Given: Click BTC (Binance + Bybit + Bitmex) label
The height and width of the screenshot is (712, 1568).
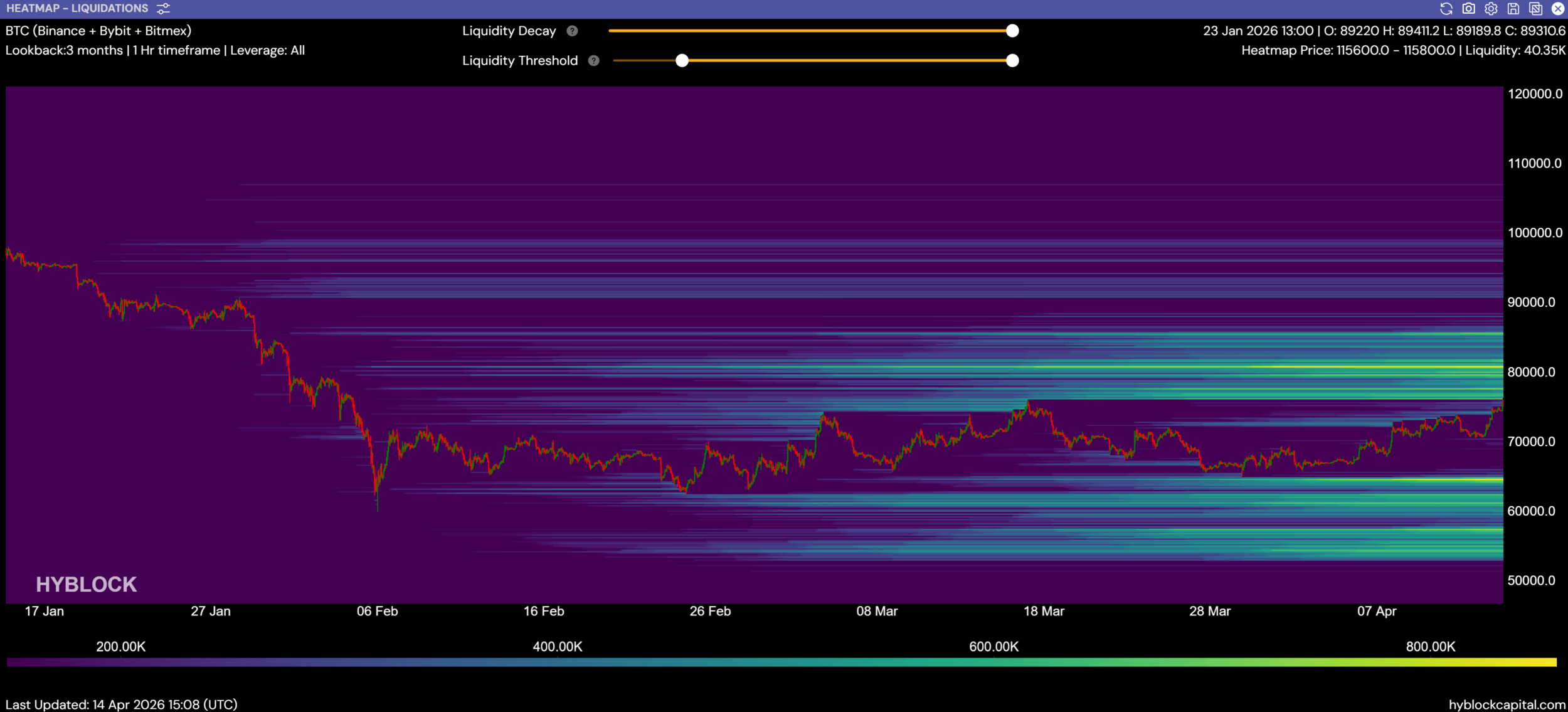Looking at the screenshot, I should (x=98, y=31).
